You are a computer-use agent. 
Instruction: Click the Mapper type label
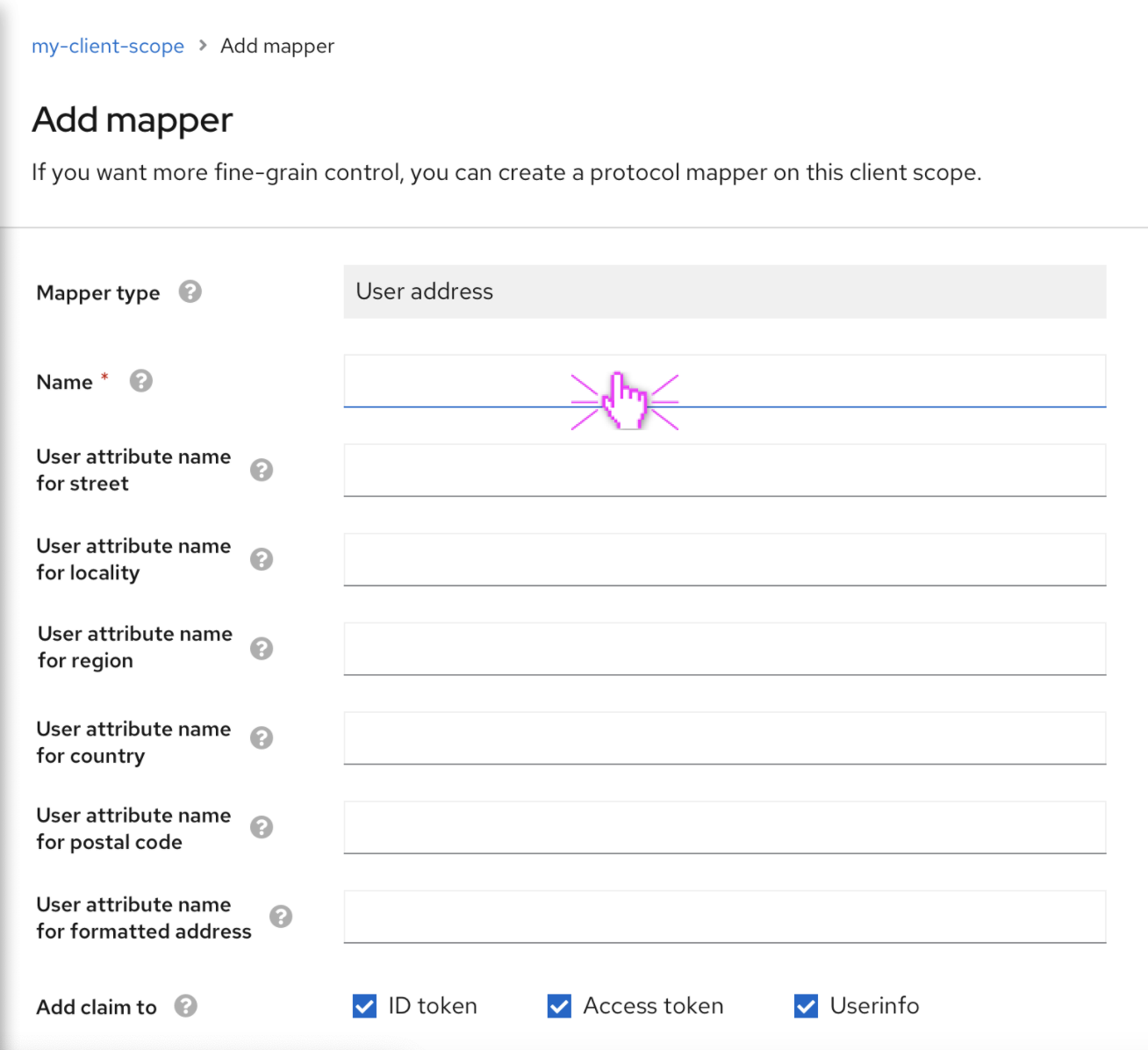point(98,293)
